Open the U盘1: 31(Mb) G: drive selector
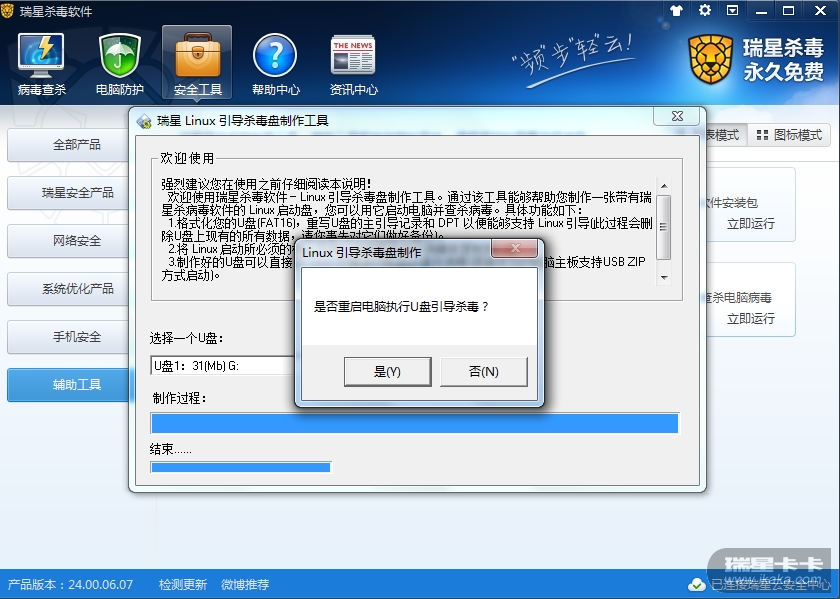This screenshot has height=599, width=840. (x=222, y=366)
